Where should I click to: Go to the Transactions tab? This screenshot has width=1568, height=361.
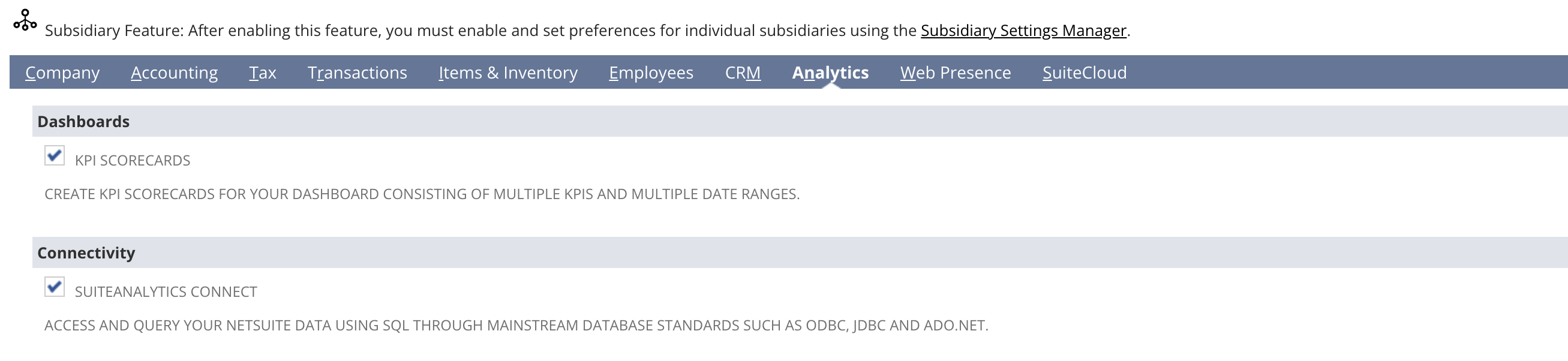tap(358, 73)
